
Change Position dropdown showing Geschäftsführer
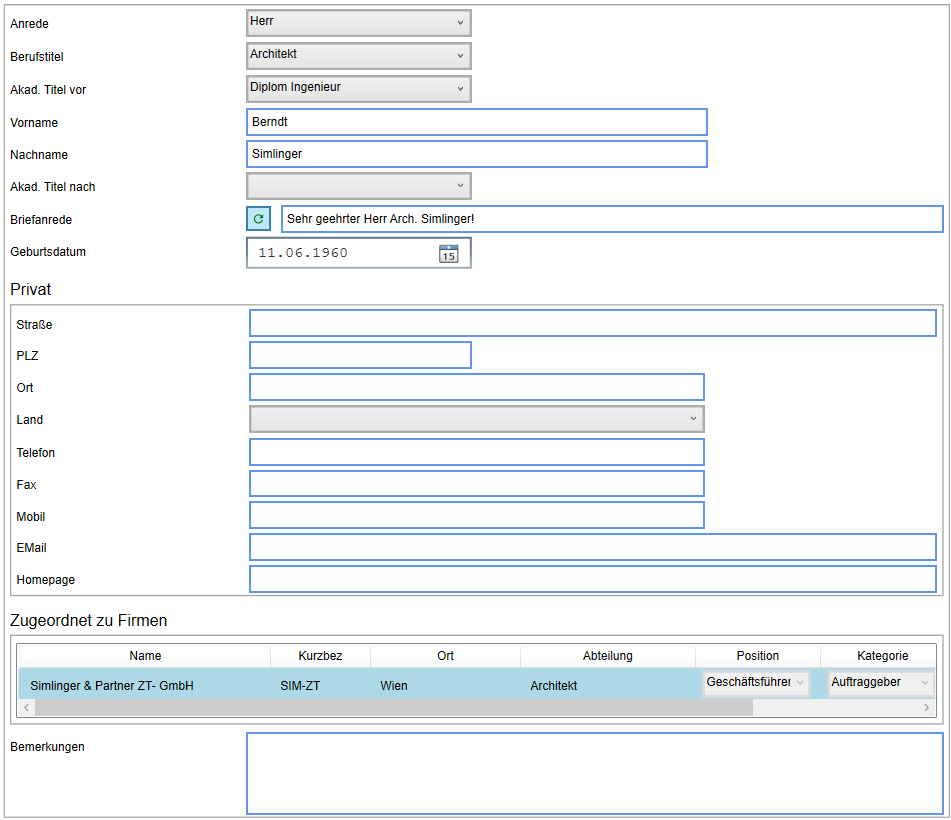tap(756, 683)
